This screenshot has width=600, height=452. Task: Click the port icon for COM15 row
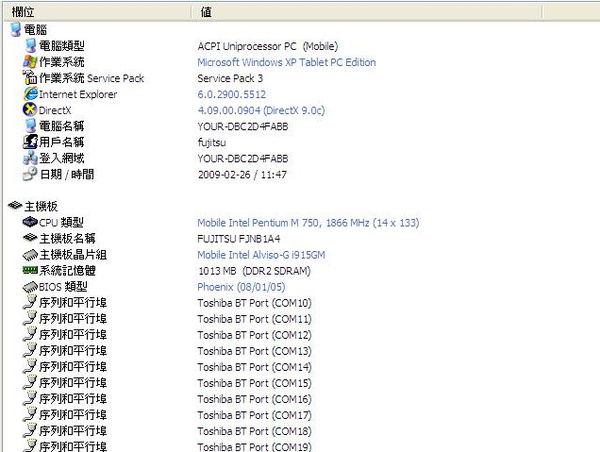30,383
